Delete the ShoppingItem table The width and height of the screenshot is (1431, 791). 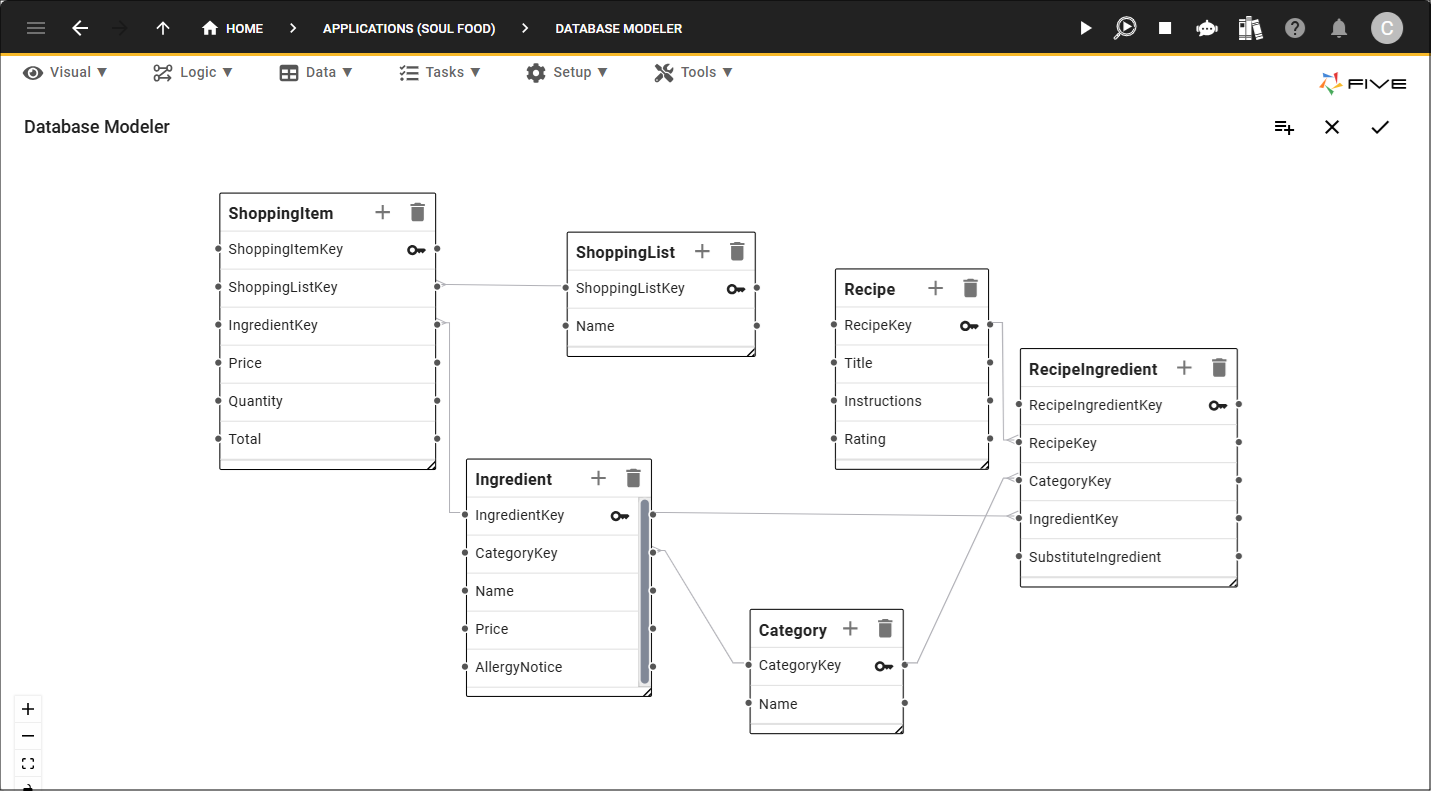click(x=418, y=212)
